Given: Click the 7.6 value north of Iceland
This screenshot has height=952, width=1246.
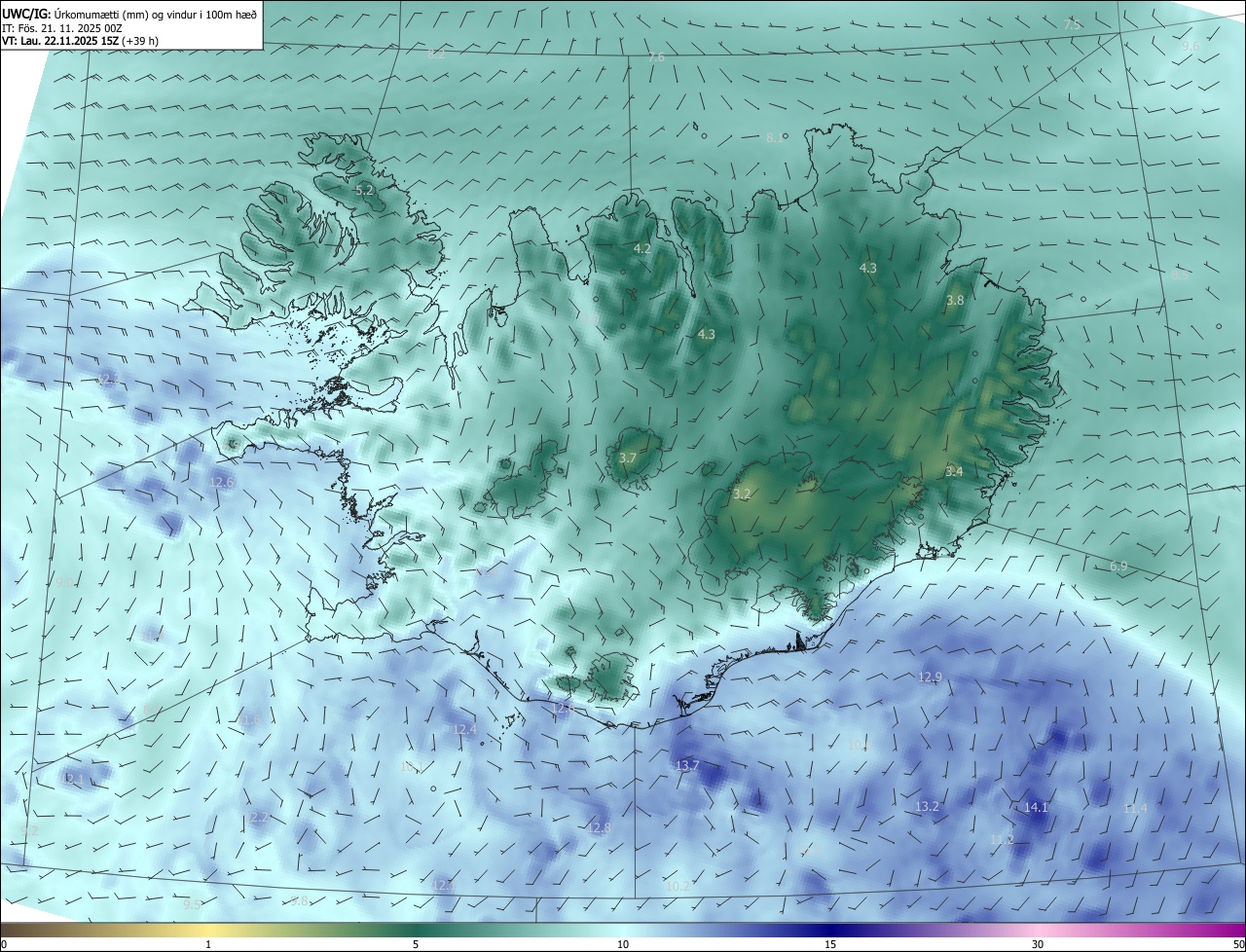Looking at the screenshot, I should (656, 57).
